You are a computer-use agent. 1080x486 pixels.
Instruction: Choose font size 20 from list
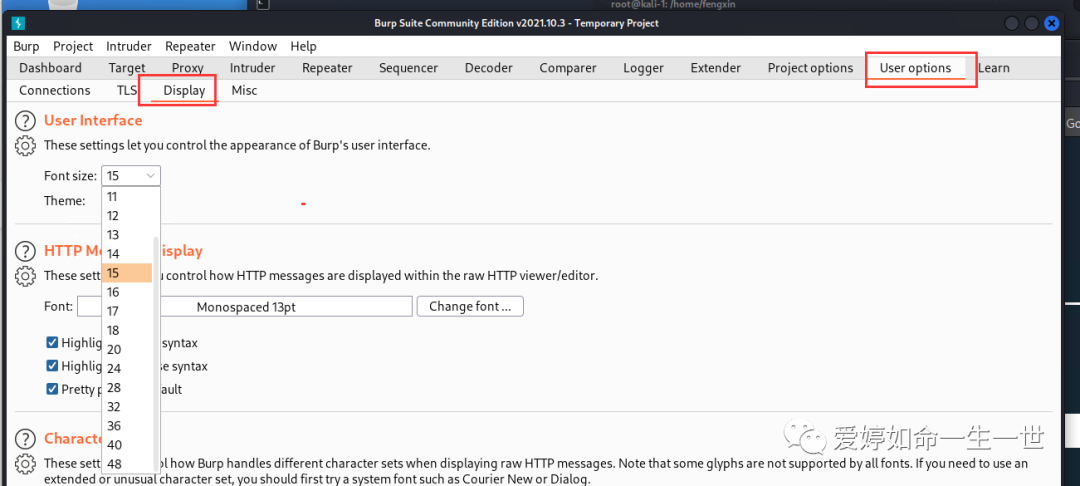[127, 350]
